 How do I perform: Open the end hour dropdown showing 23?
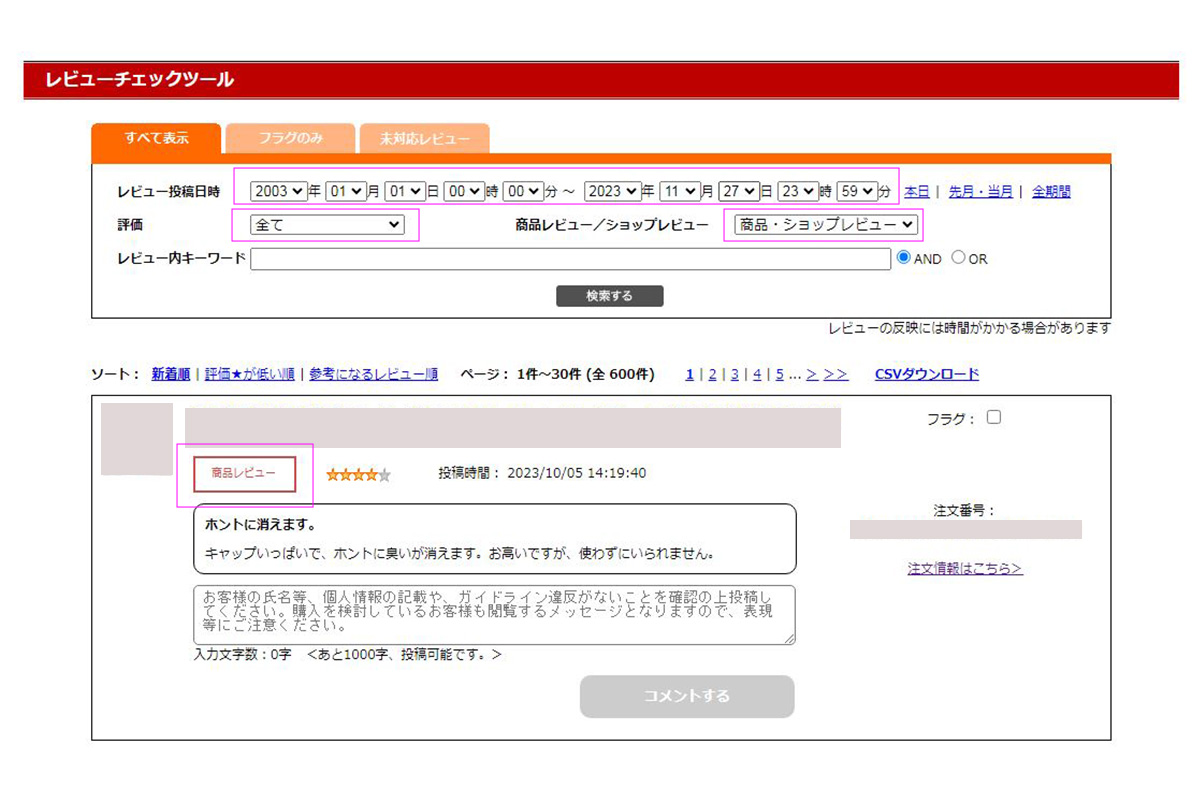[798, 191]
